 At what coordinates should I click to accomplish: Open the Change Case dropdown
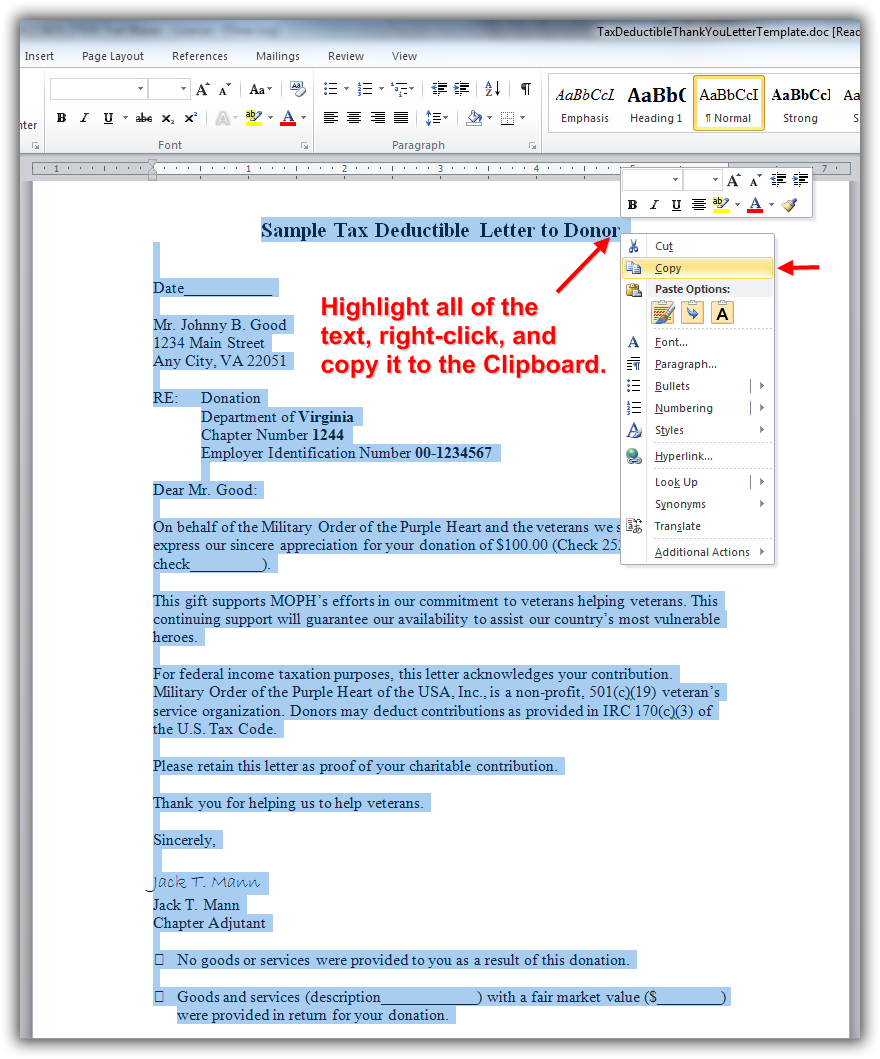[260, 89]
